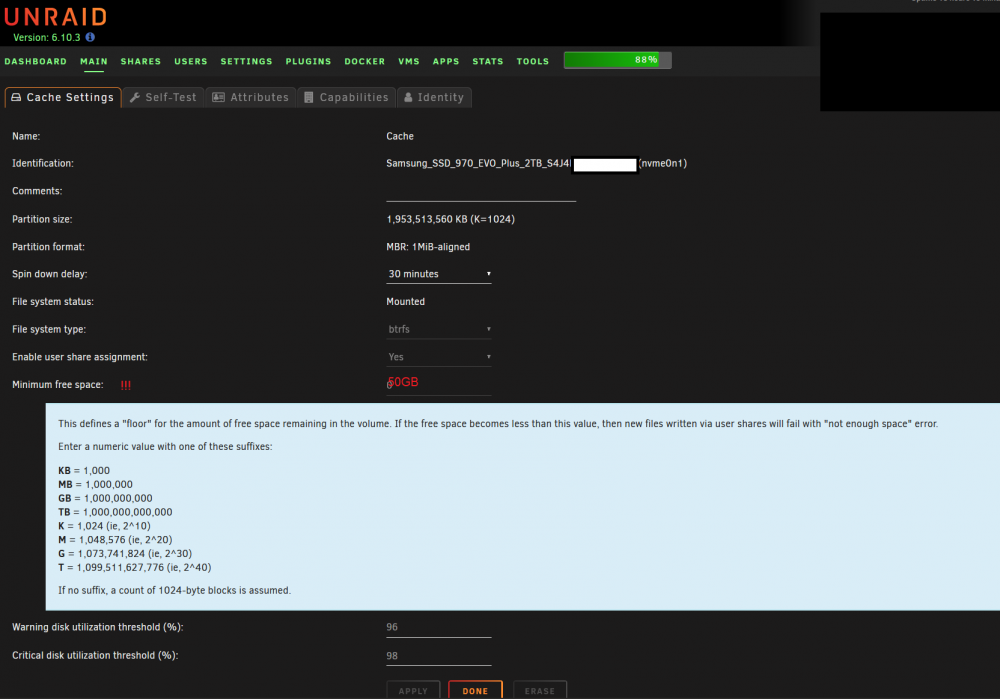The image size is (1000, 699).
Task: Click the Critical disk utilization threshold field
Action: click(x=439, y=656)
